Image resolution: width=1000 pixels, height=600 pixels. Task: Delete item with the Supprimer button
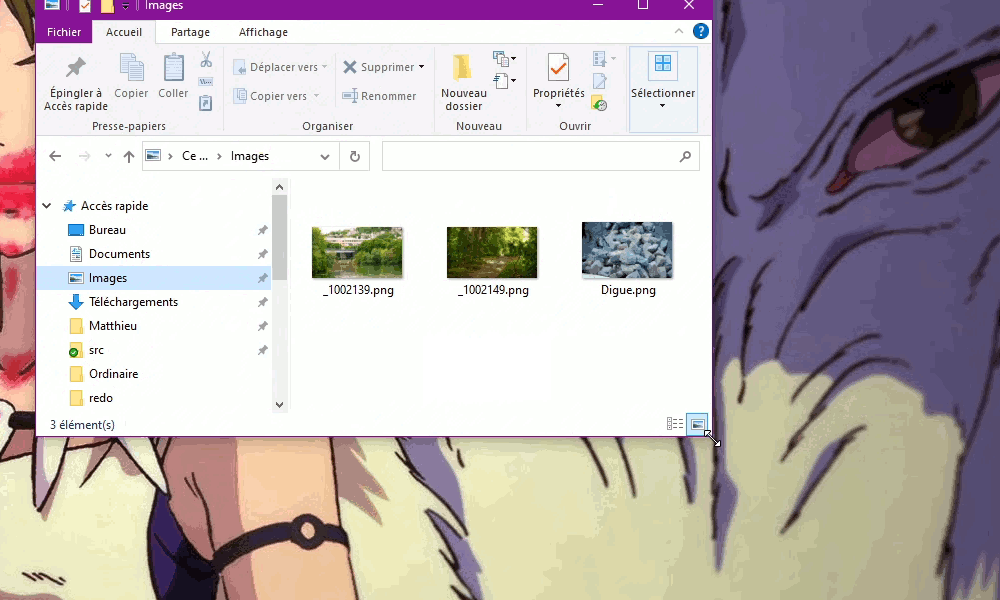pos(379,67)
